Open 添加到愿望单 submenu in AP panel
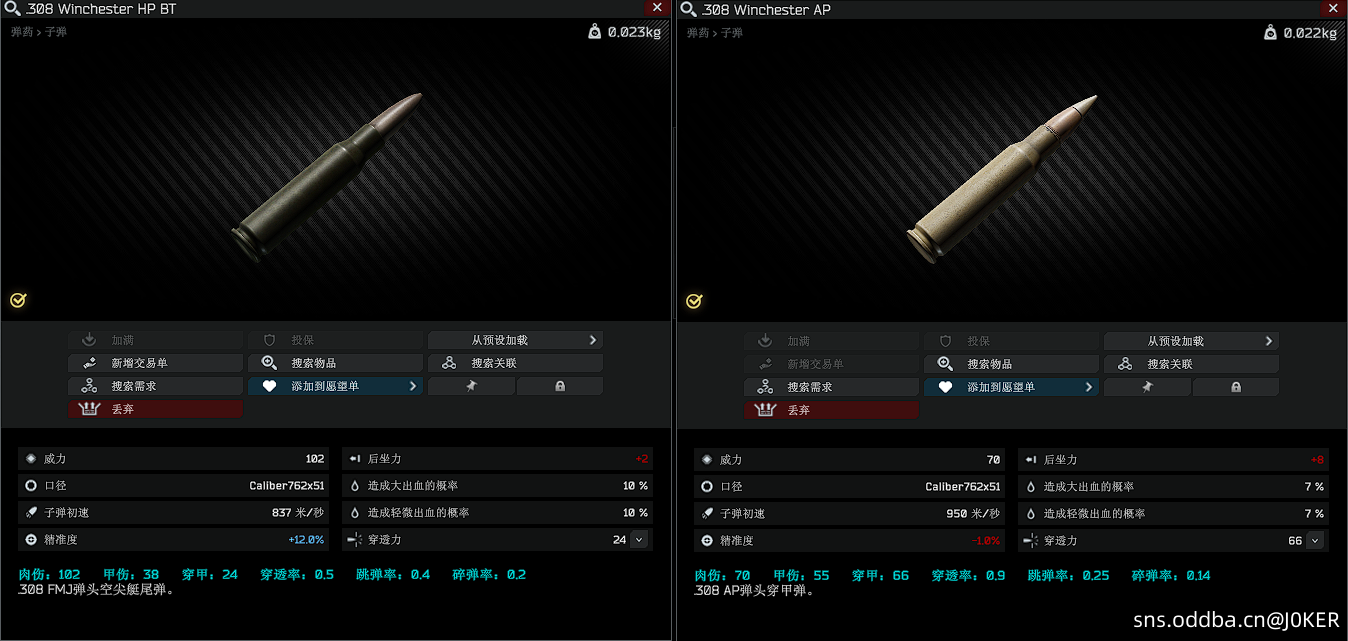1348x641 pixels. [x=1011, y=387]
